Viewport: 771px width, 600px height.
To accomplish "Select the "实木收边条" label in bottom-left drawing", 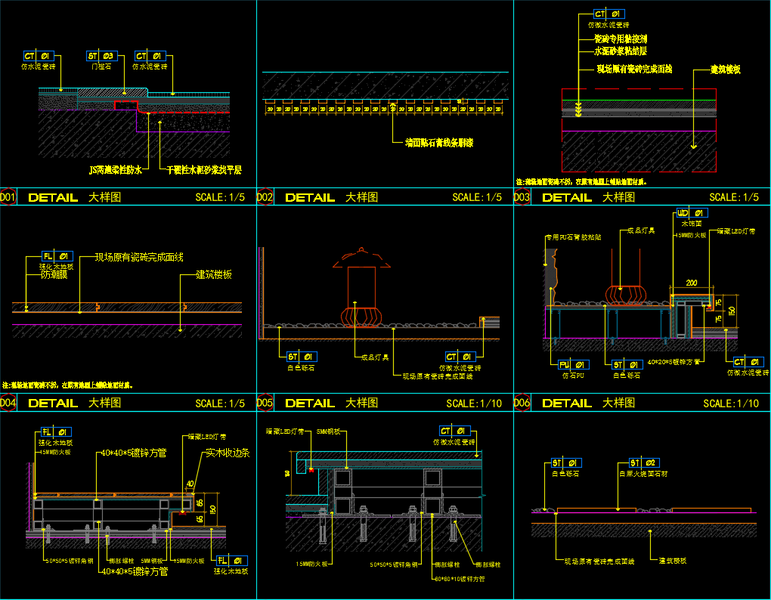I will point(228,453).
